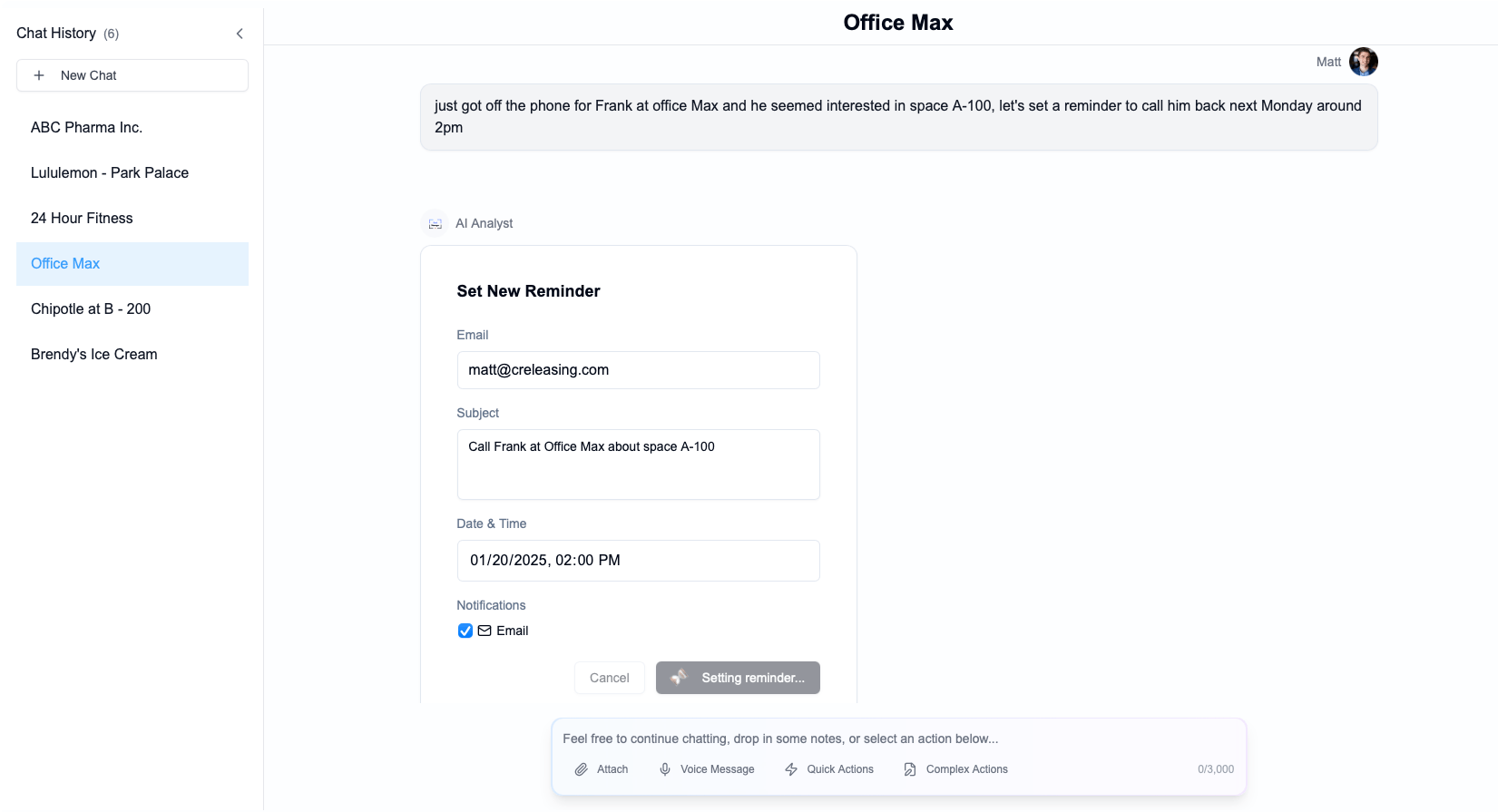Start a New Chat
The height and width of the screenshot is (812, 1498).
[132, 75]
